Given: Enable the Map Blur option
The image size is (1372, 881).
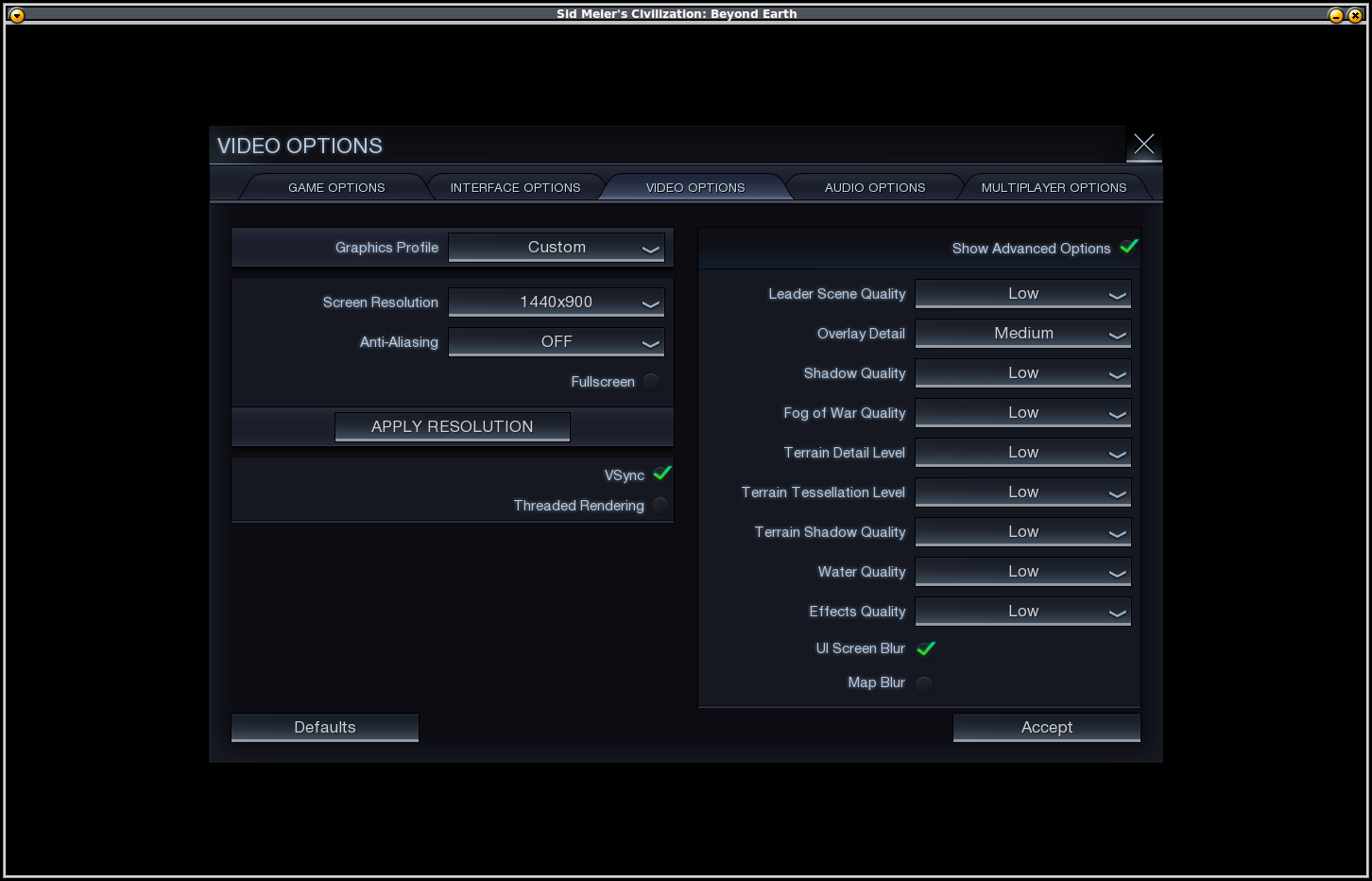Looking at the screenshot, I should point(924,683).
